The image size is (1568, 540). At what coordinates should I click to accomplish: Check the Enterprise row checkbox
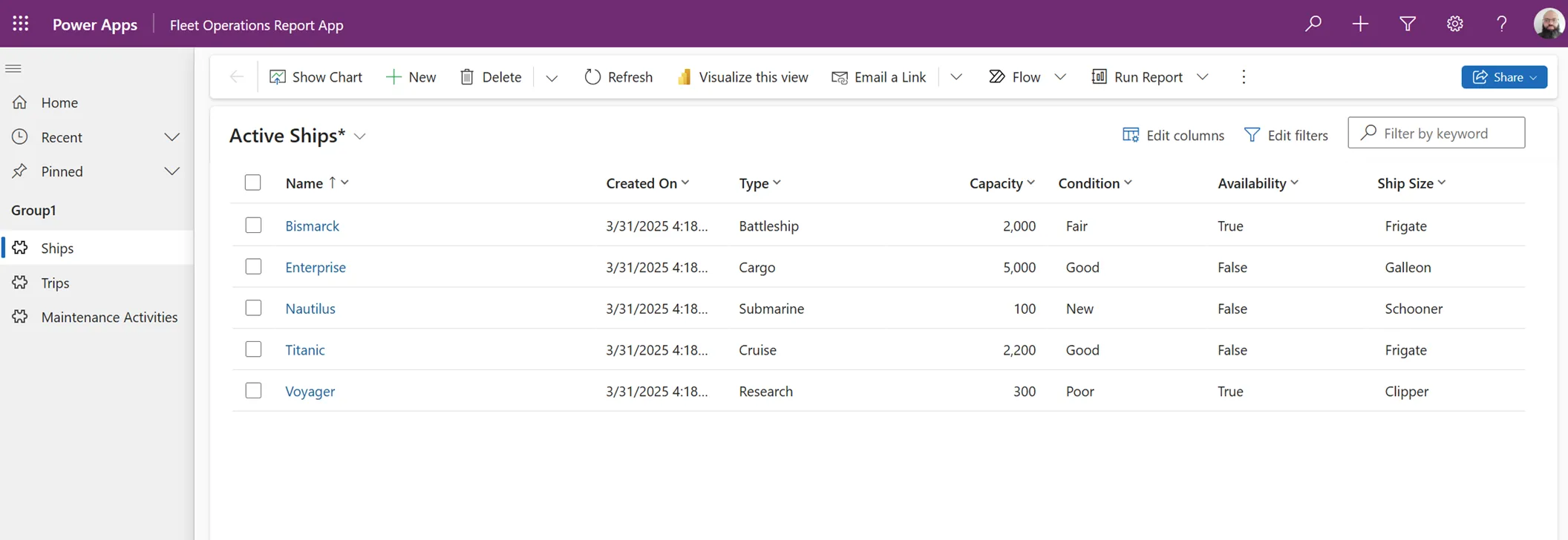click(253, 266)
